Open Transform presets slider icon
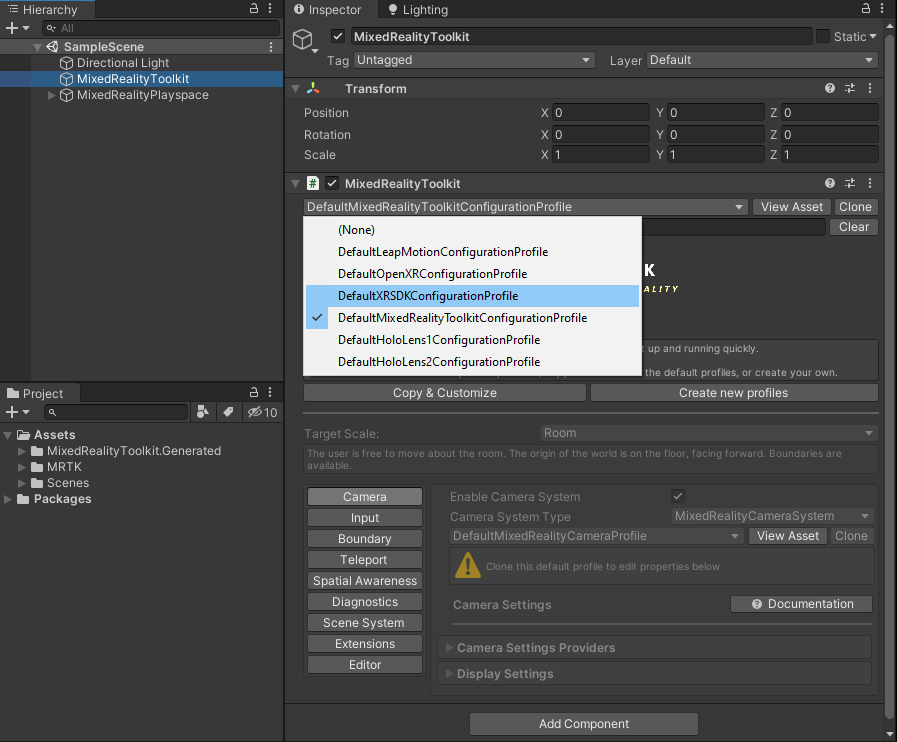This screenshot has height=742, width=897. click(850, 88)
